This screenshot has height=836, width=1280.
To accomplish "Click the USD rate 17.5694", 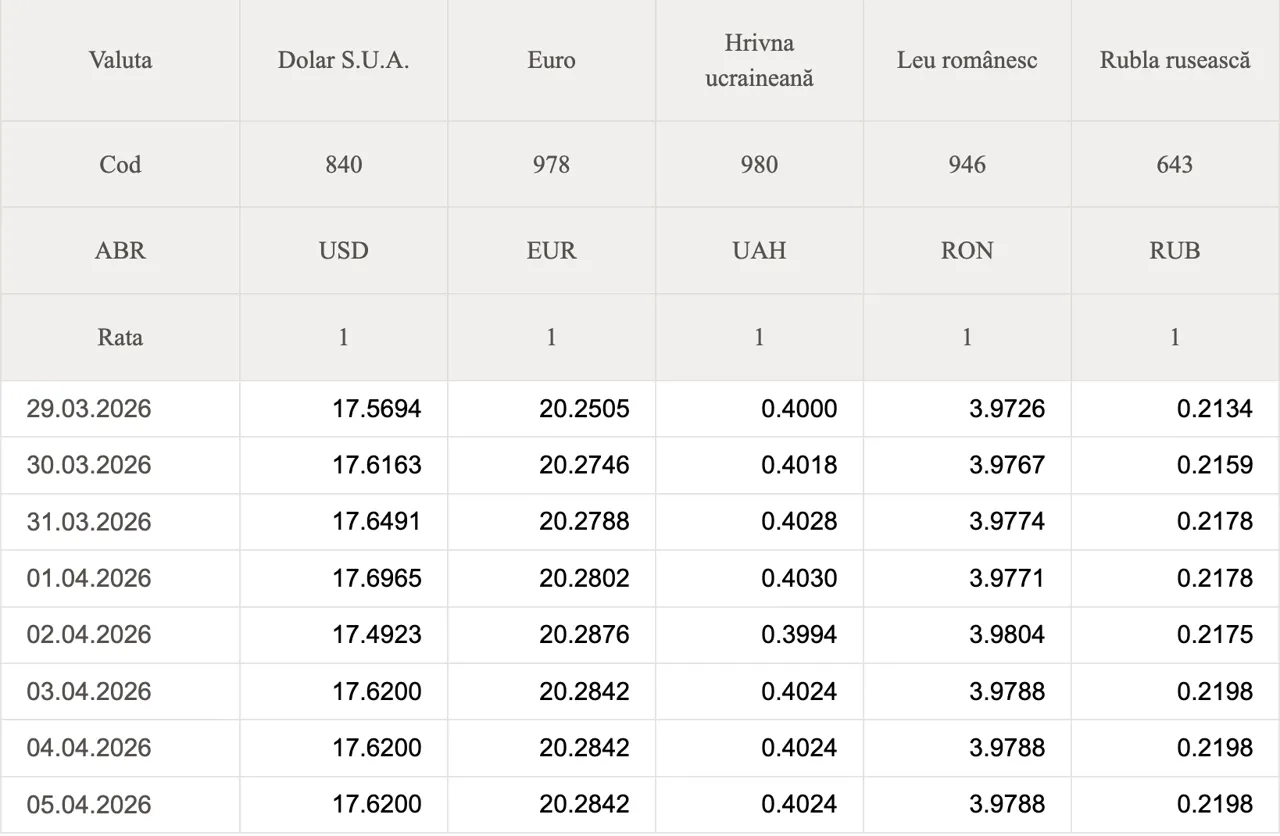I will 377,409.
